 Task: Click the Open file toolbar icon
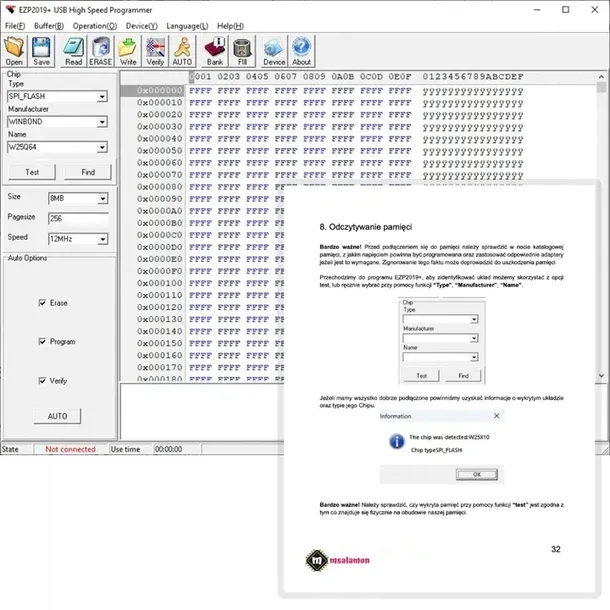14,50
